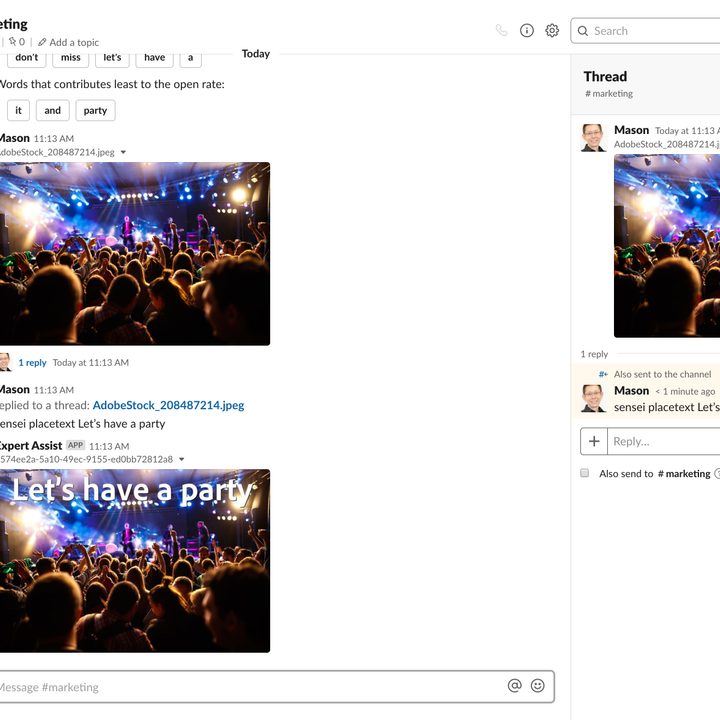Start a call with the phone icon
Viewport: 720px width, 720px height.
pyautogui.click(x=502, y=31)
